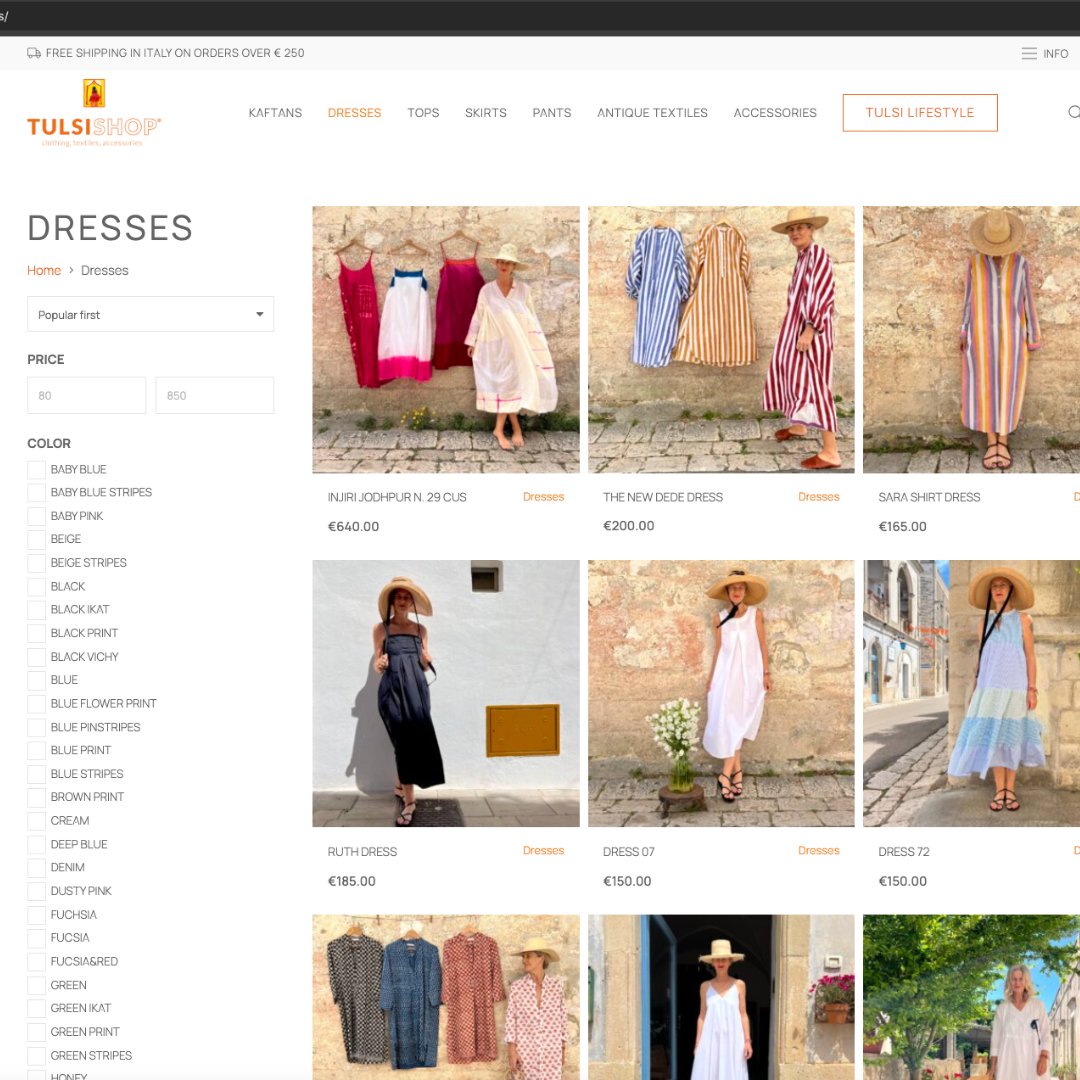This screenshot has width=1080, height=1080.
Task: Enable the Baby Blue Stripes filter
Action: 37,492
